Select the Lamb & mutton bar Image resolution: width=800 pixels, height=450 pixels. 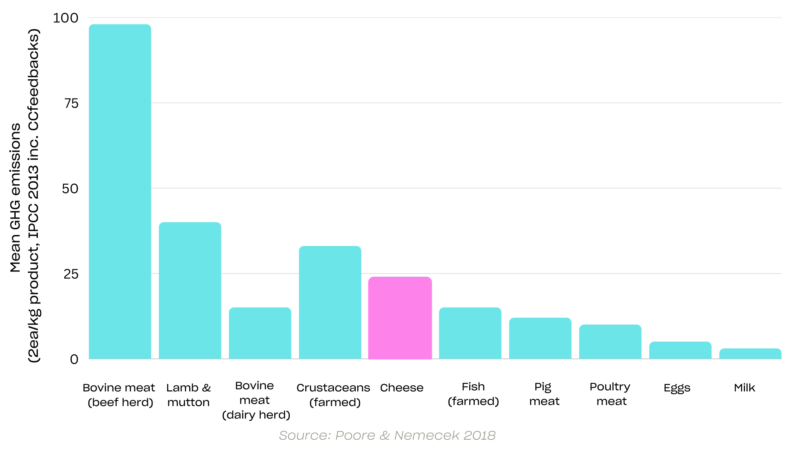point(190,290)
